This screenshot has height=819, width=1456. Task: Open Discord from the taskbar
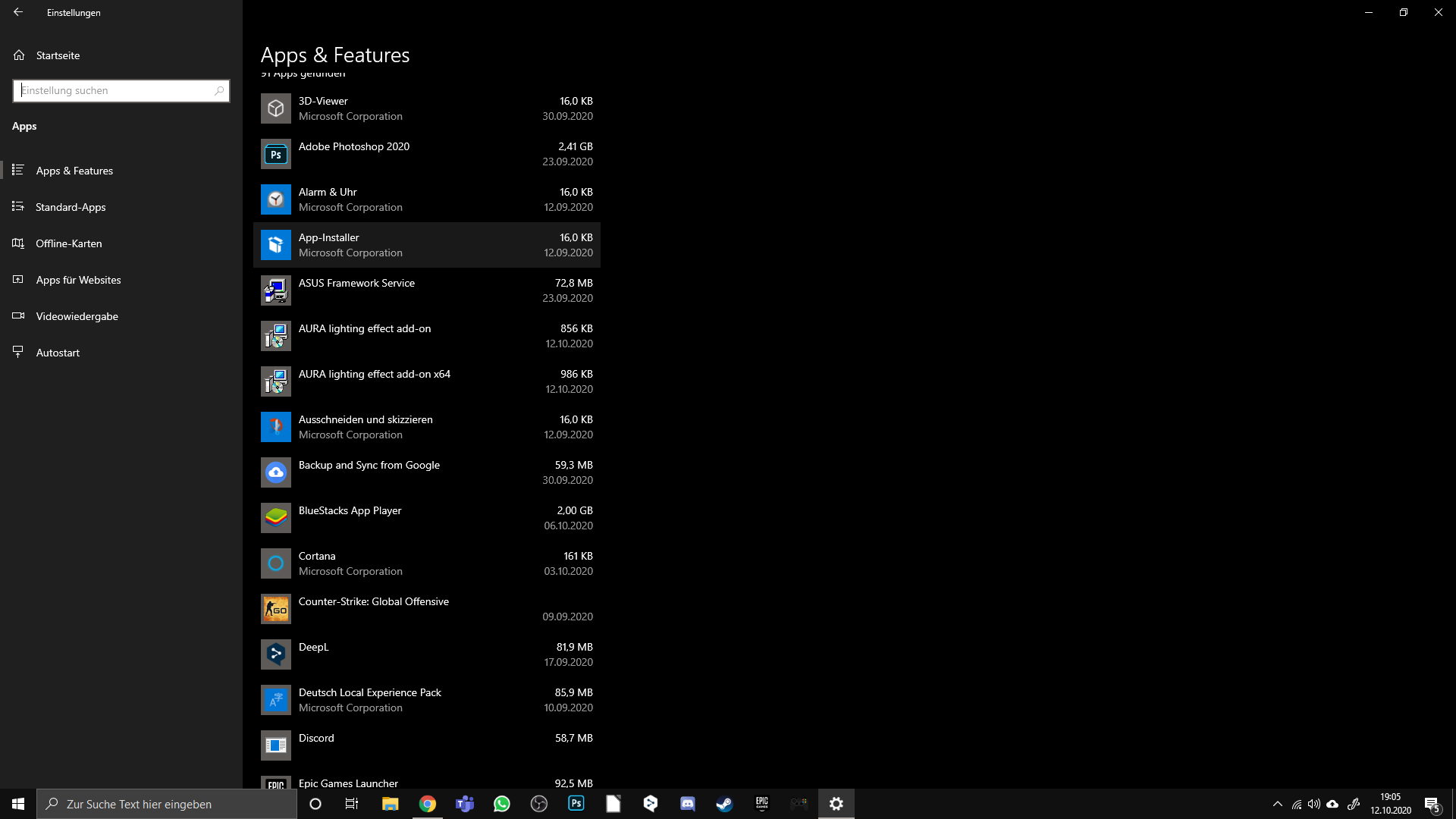tap(687, 804)
